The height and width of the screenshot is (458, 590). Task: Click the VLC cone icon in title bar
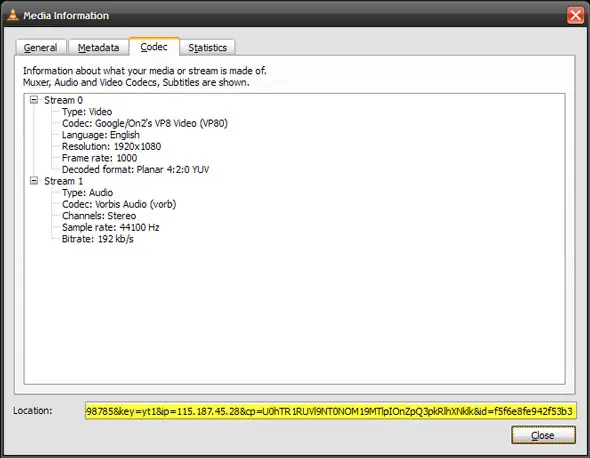click(x=13, y=15)
